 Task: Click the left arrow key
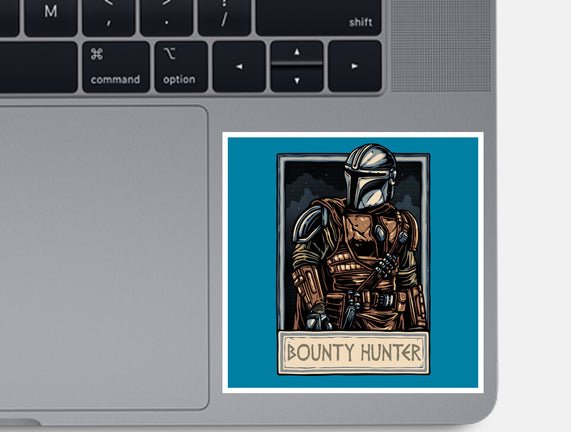(239, 67)
